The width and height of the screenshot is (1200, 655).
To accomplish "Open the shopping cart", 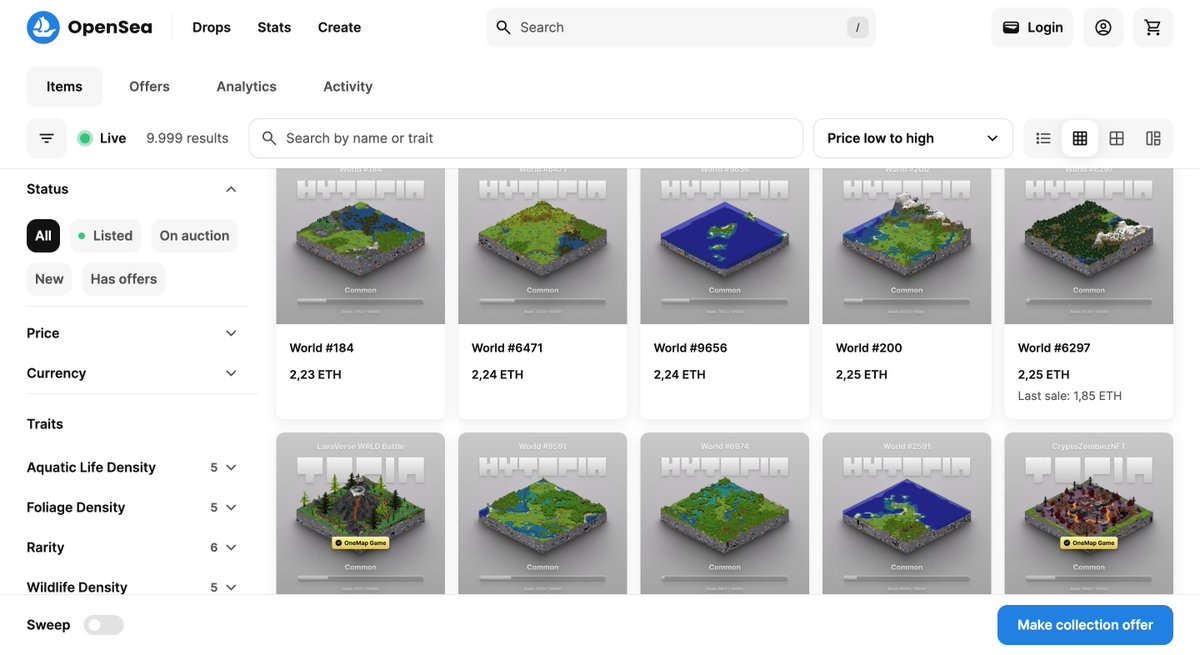I will coord(1153,27).
